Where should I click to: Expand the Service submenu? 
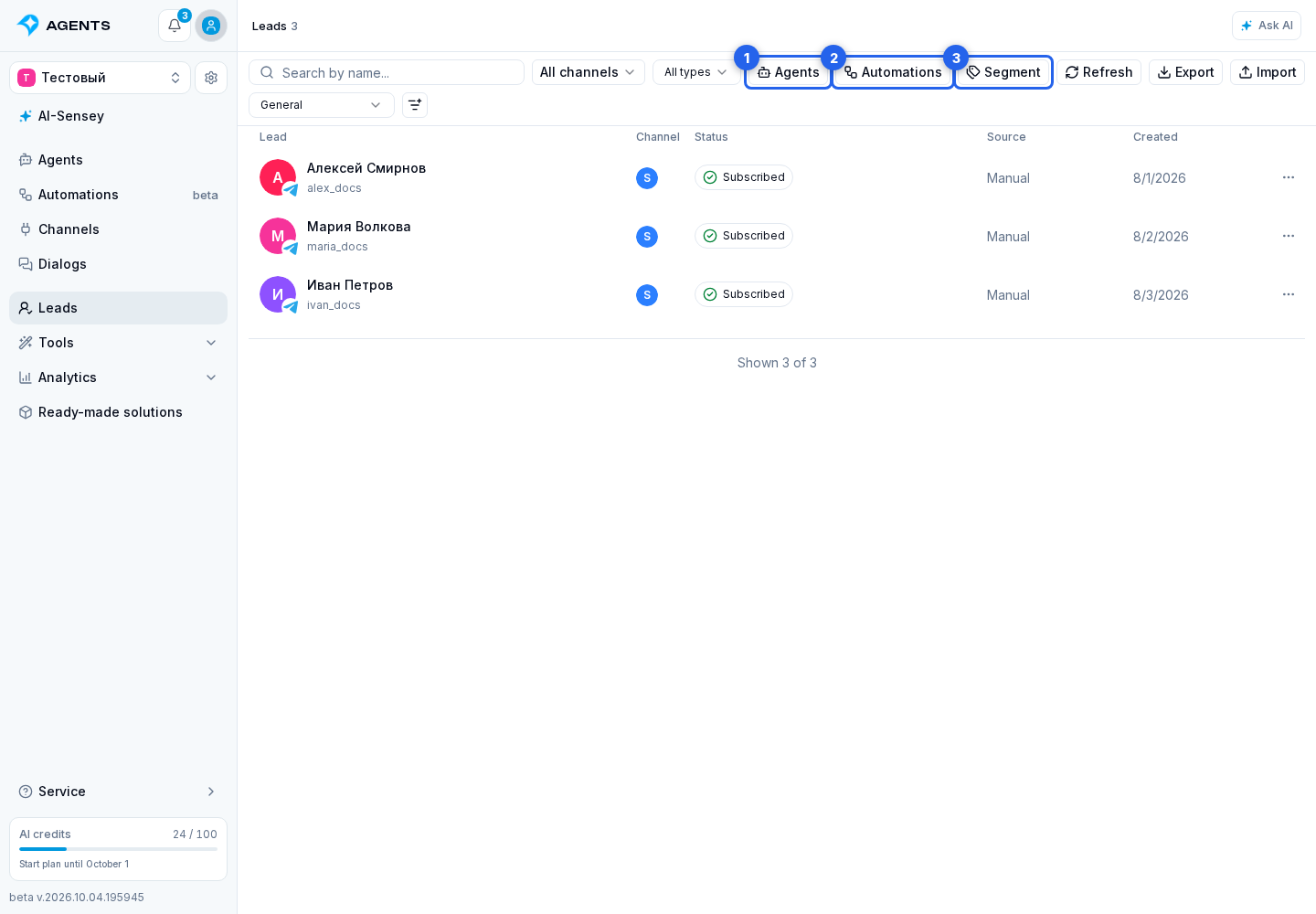point(118,792)
